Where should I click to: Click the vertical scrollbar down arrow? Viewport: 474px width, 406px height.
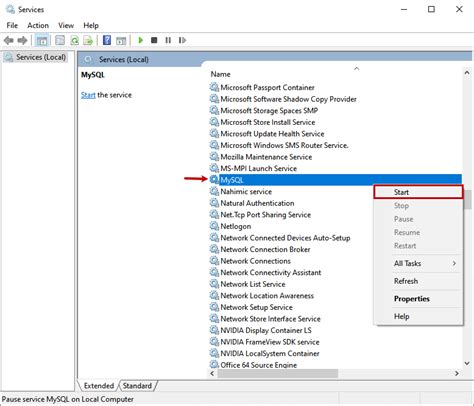point(467,363)
